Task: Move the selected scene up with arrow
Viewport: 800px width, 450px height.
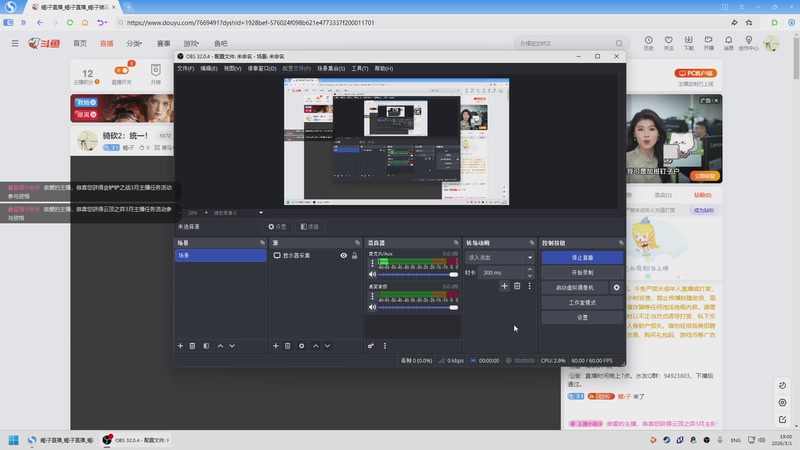Action: [x=219, y=346]
